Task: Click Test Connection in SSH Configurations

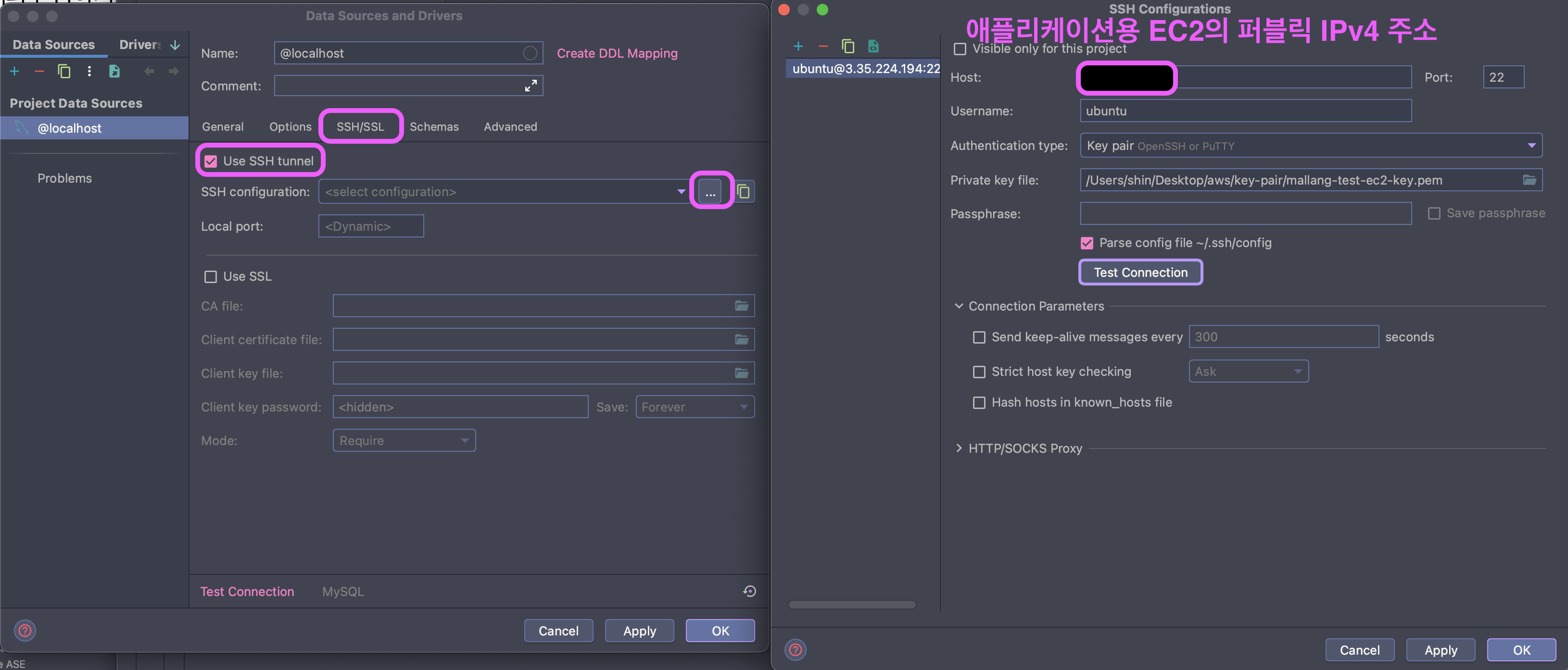Action: click(x=1140, y=273)
